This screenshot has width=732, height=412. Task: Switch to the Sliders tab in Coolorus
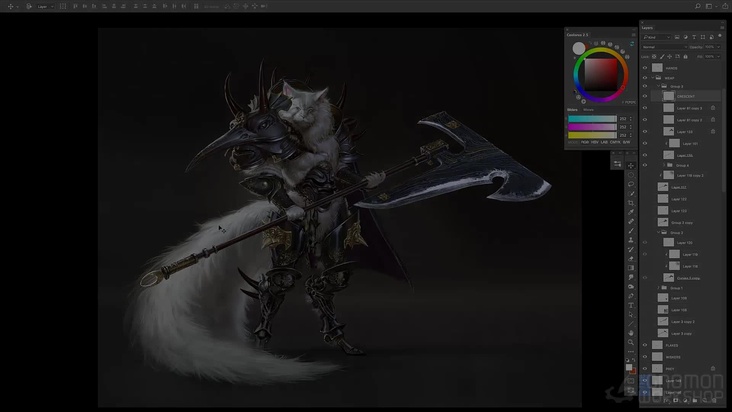[x=572, y=110]
